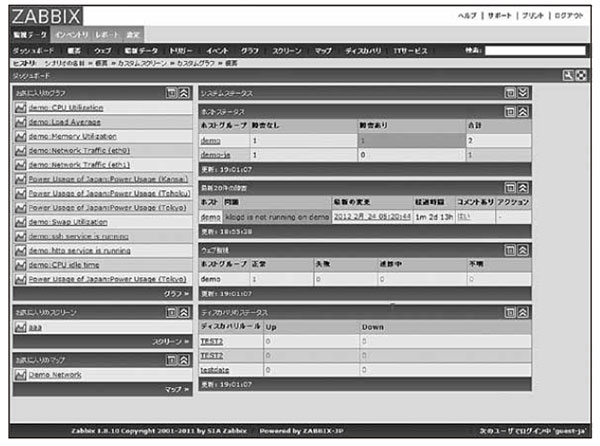Open menu icon of discovery status panel

coord(510,313)
